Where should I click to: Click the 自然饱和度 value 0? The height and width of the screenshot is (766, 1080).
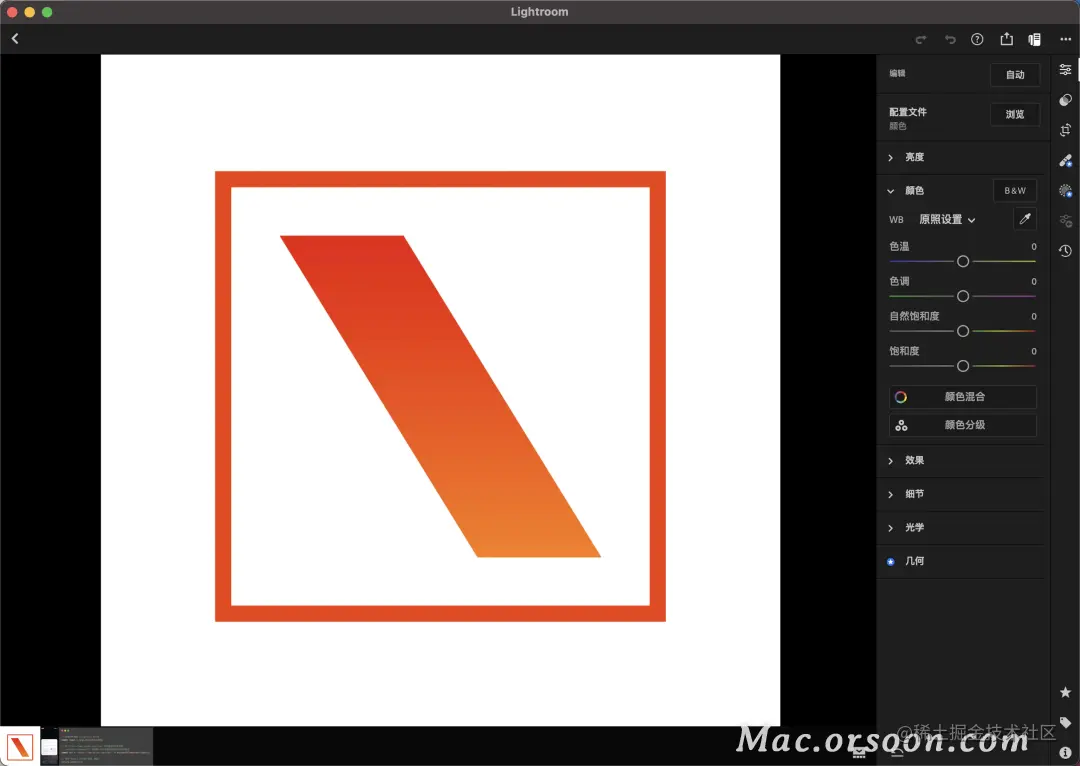[x=1034, y=316]
